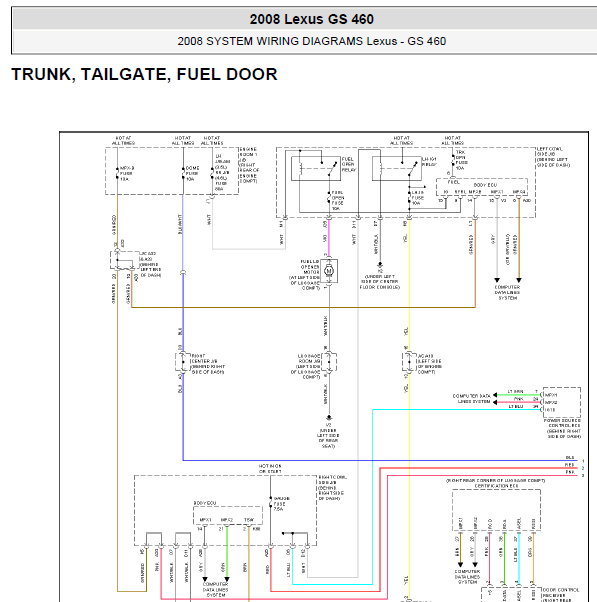Click the 'BLU' label at right edge wire 1
Viewport: 597px width, 602px height.
[570, 458]
